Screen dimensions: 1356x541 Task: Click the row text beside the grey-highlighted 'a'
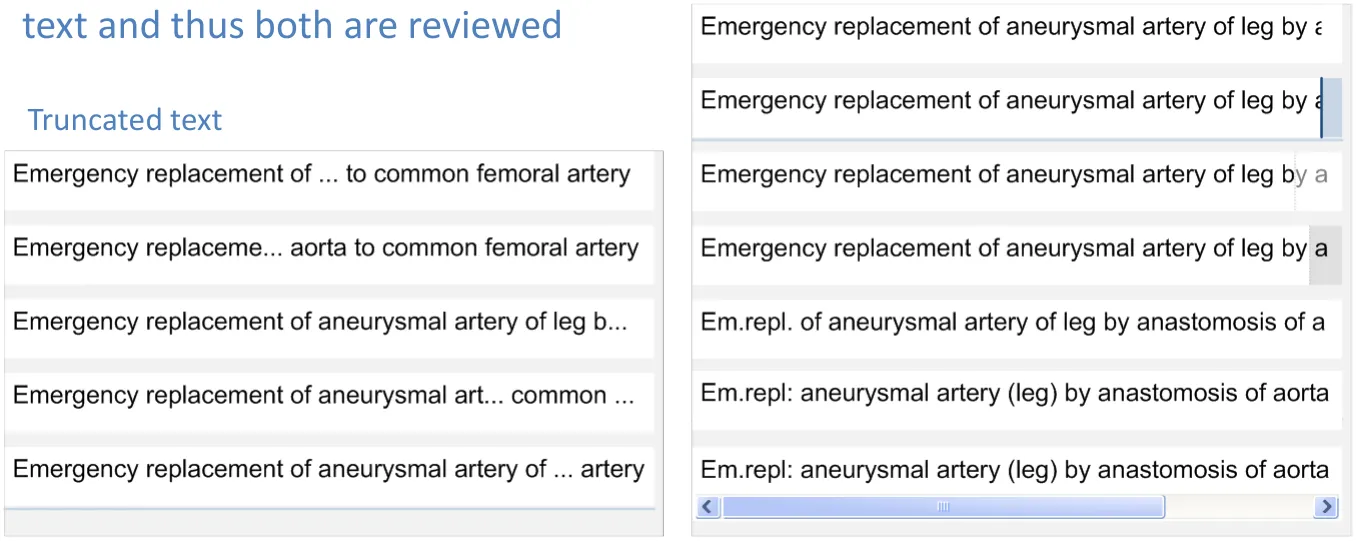[x=1000, y=249]
